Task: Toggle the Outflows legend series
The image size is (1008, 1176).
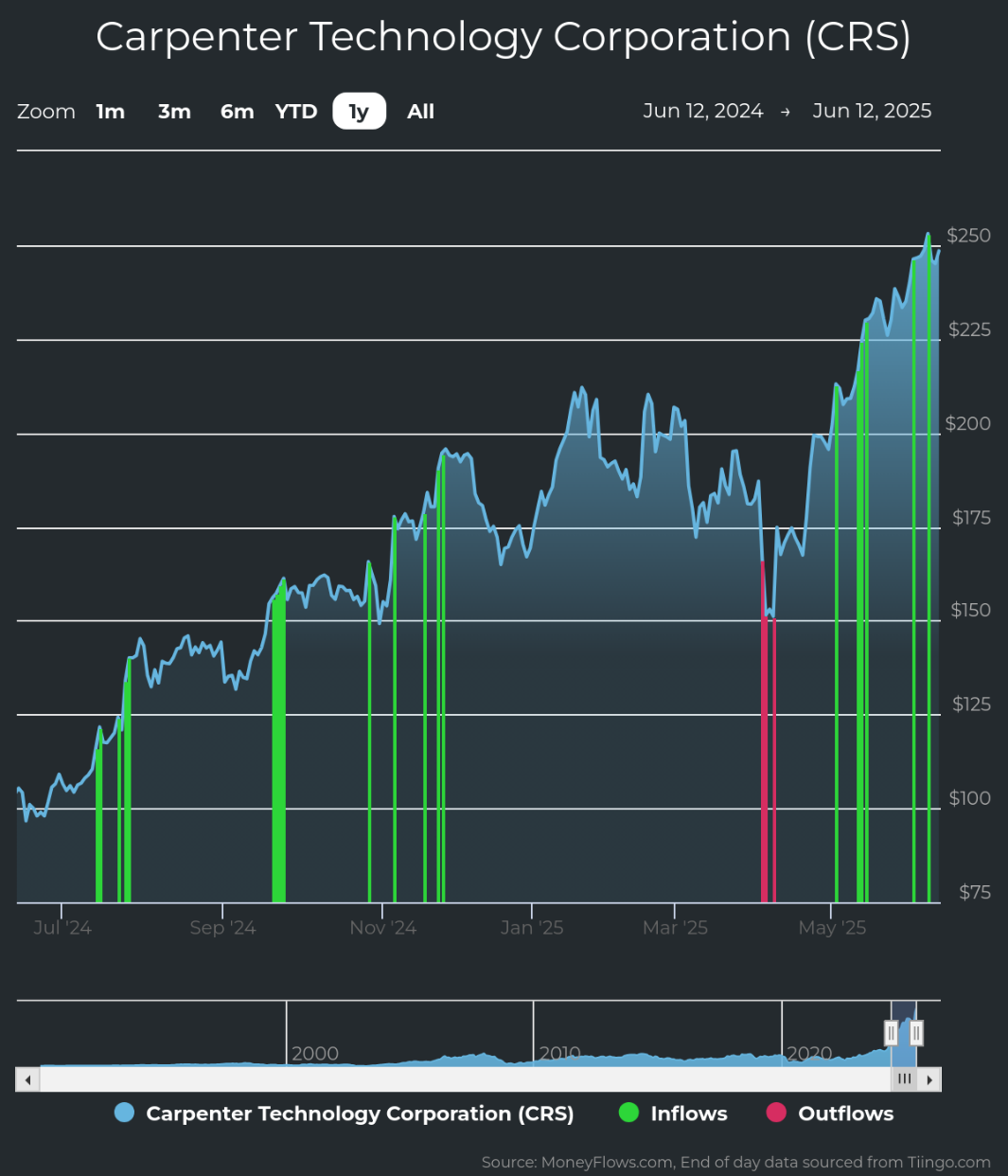Action: [x=830, y=1114]
